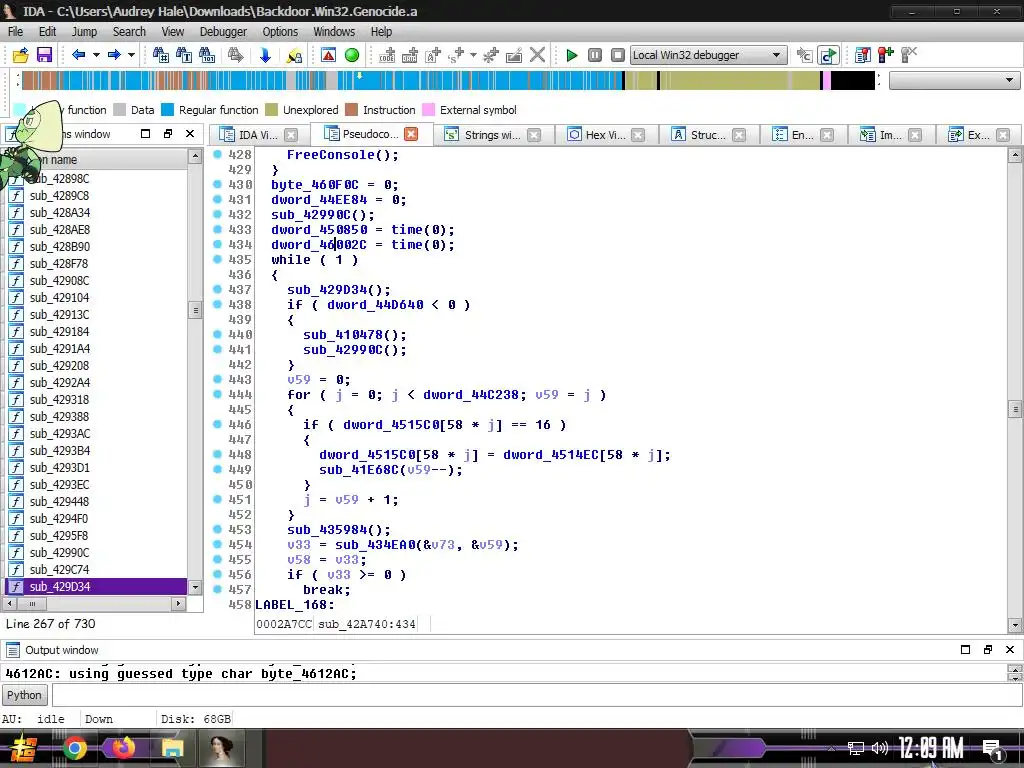This screenshot has width=1024, height=768.
Task: Stop the debugged process
Action: pos(617,55)
